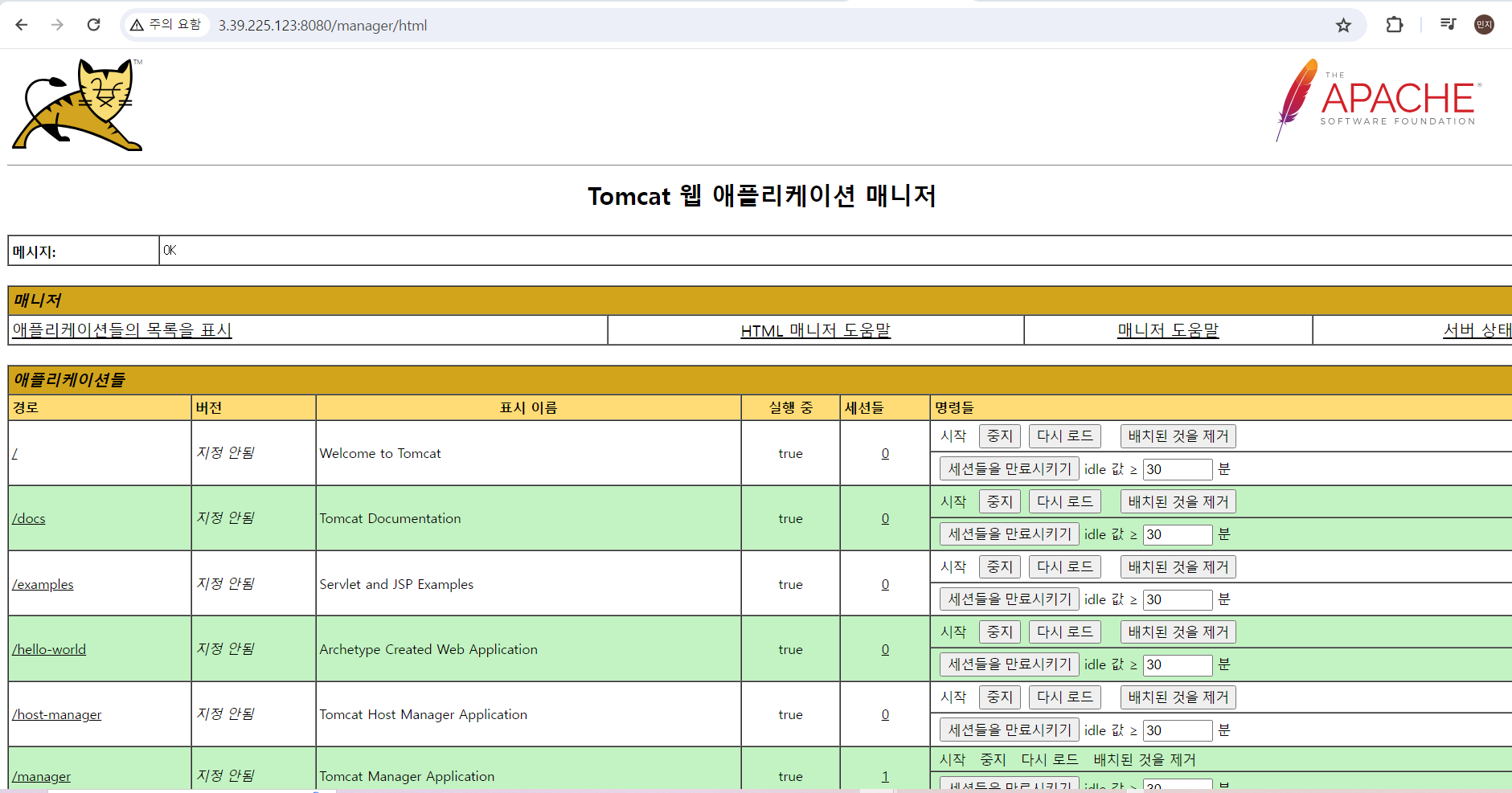Image resolution: width=1512 pixels, height=793 pixels.
Task: Go forward in browser history
Action: [x=57, y=25]
